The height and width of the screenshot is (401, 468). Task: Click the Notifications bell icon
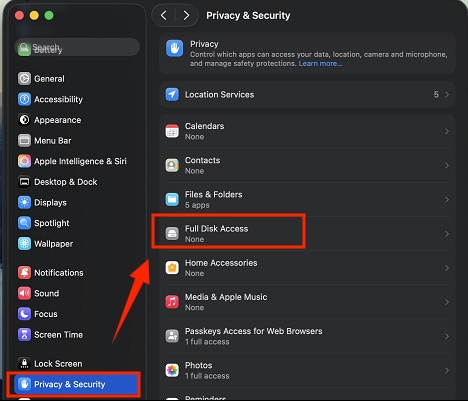(x=24, y=273)
